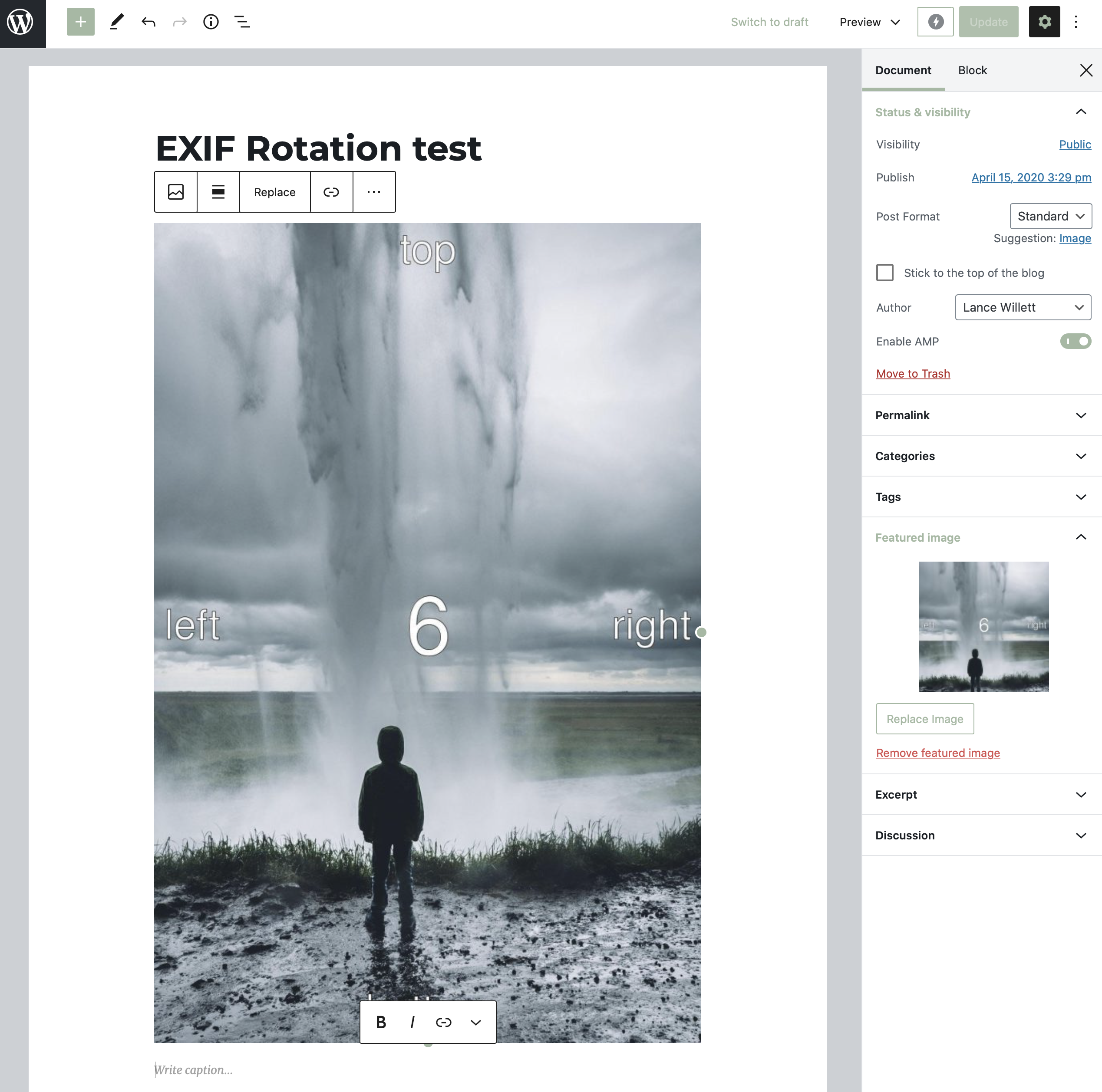Viewport: 1102px width, 1092px height.
Task: Open the content structure info icon
Action: [211, 22]
